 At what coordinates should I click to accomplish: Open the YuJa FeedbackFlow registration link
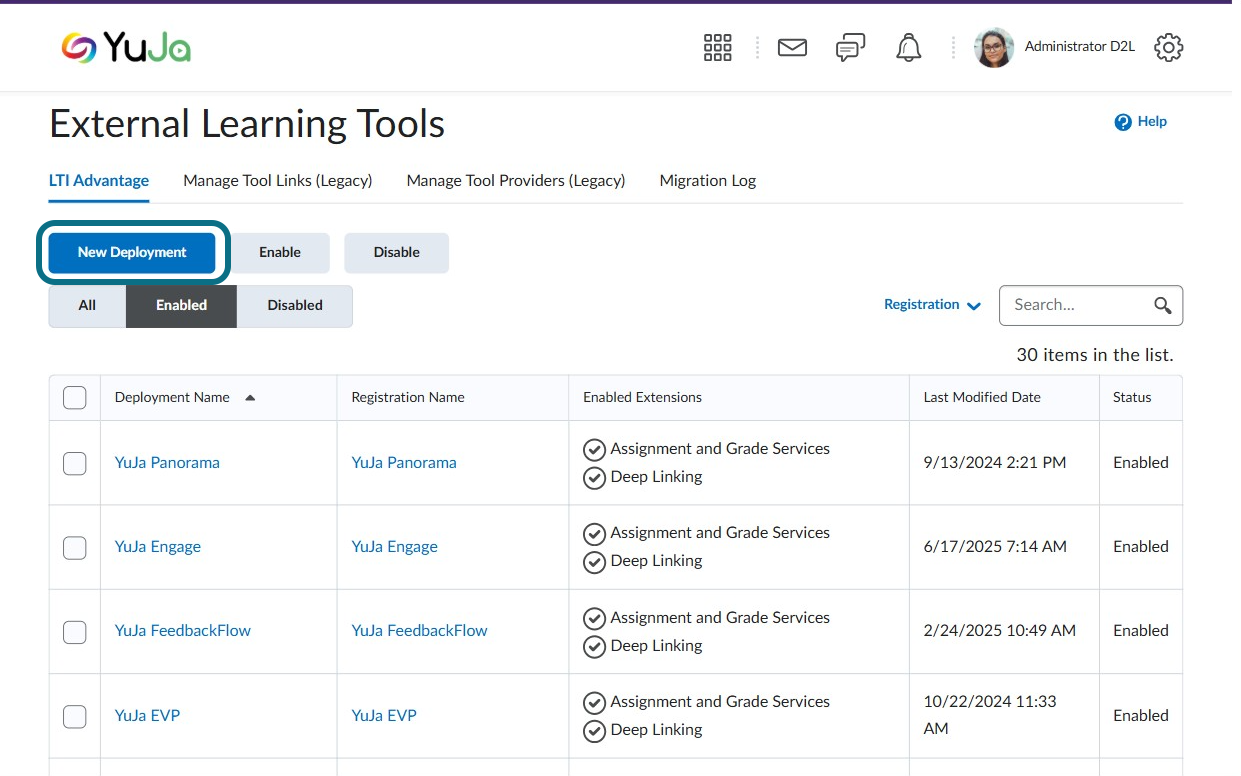tap(420, 631)
